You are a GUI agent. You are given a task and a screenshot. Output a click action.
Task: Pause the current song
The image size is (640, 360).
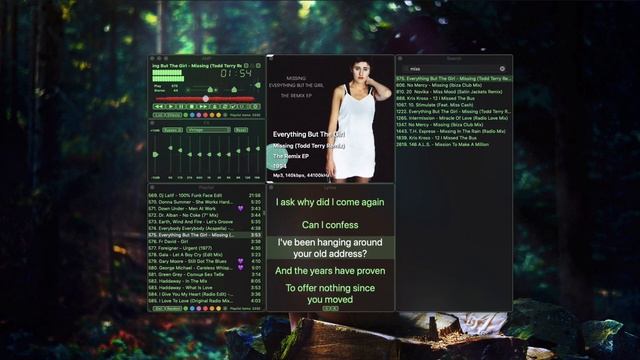[180, 107]
